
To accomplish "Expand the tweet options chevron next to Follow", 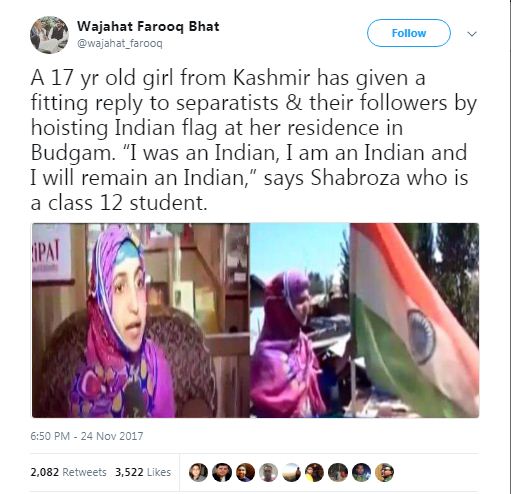I will [x=472, y=34].
